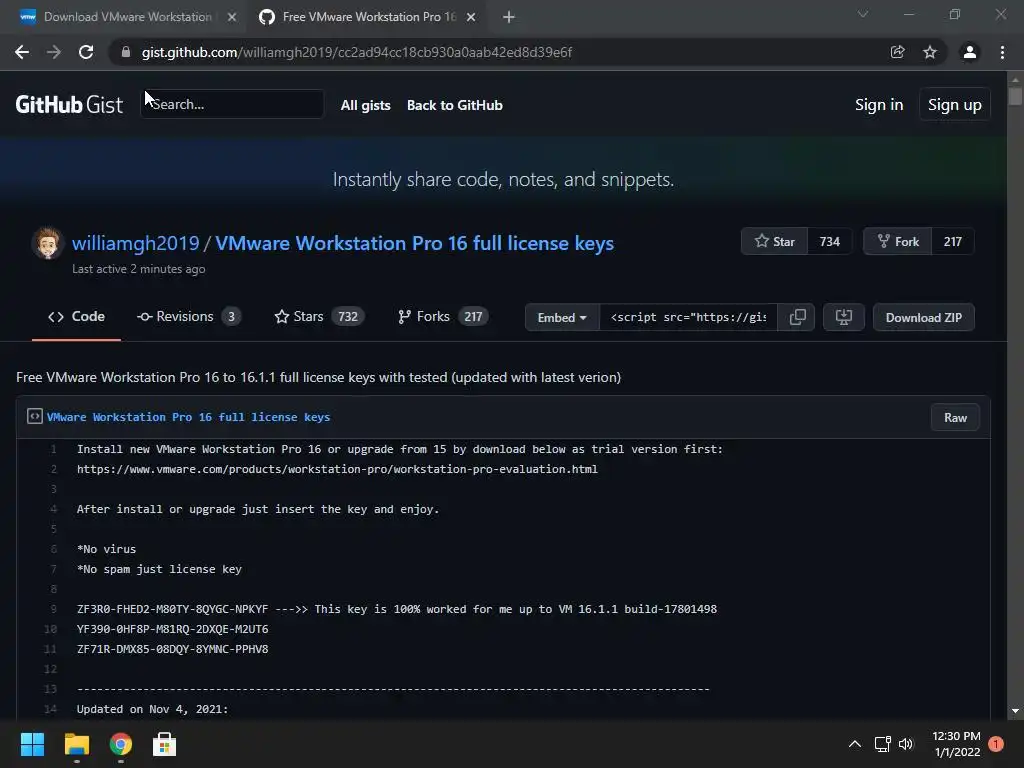Select the Free VMware Workstation Pro 16 tab

[x=368, y=17]
